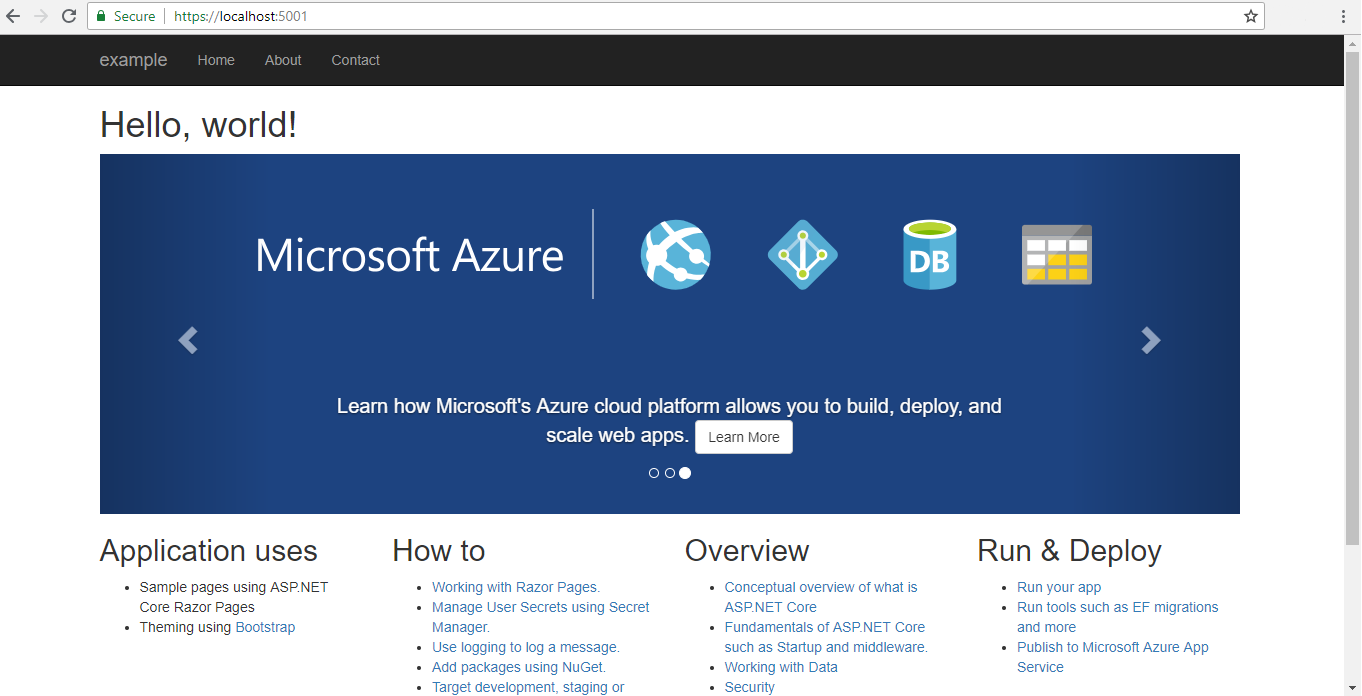Advance the carousel with the right chevron
This screenshot has height=696, width=1362.
click(x=1150, y=340)
